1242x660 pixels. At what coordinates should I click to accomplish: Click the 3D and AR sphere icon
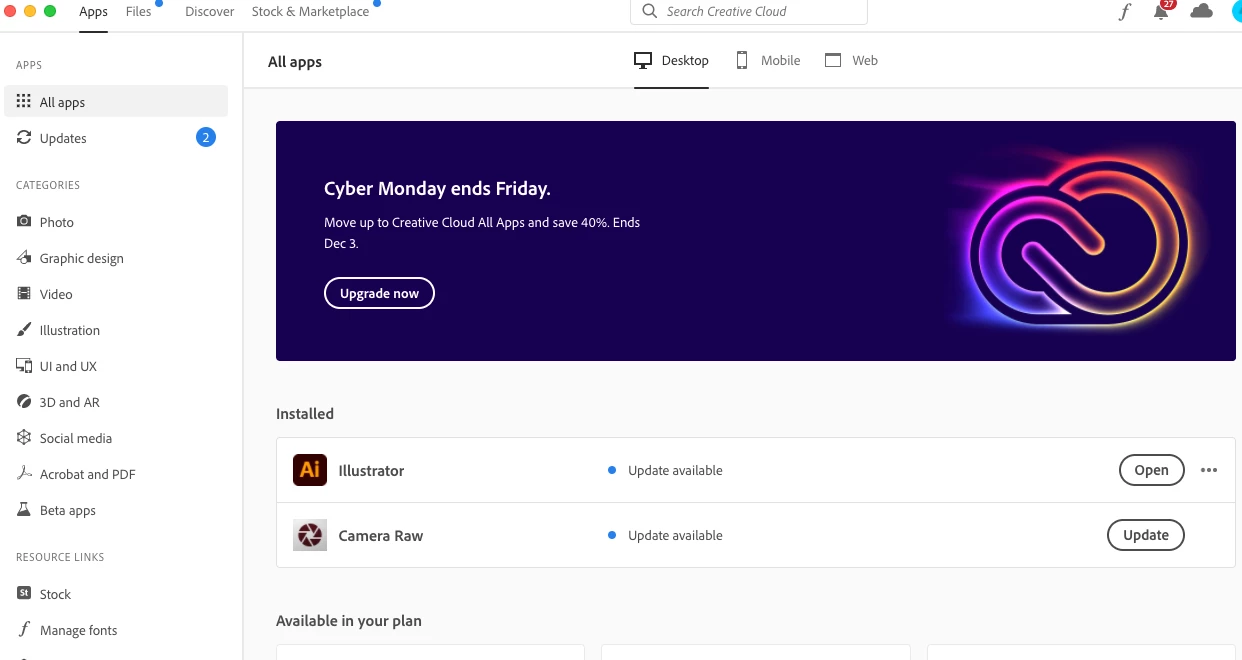(24, 402)
